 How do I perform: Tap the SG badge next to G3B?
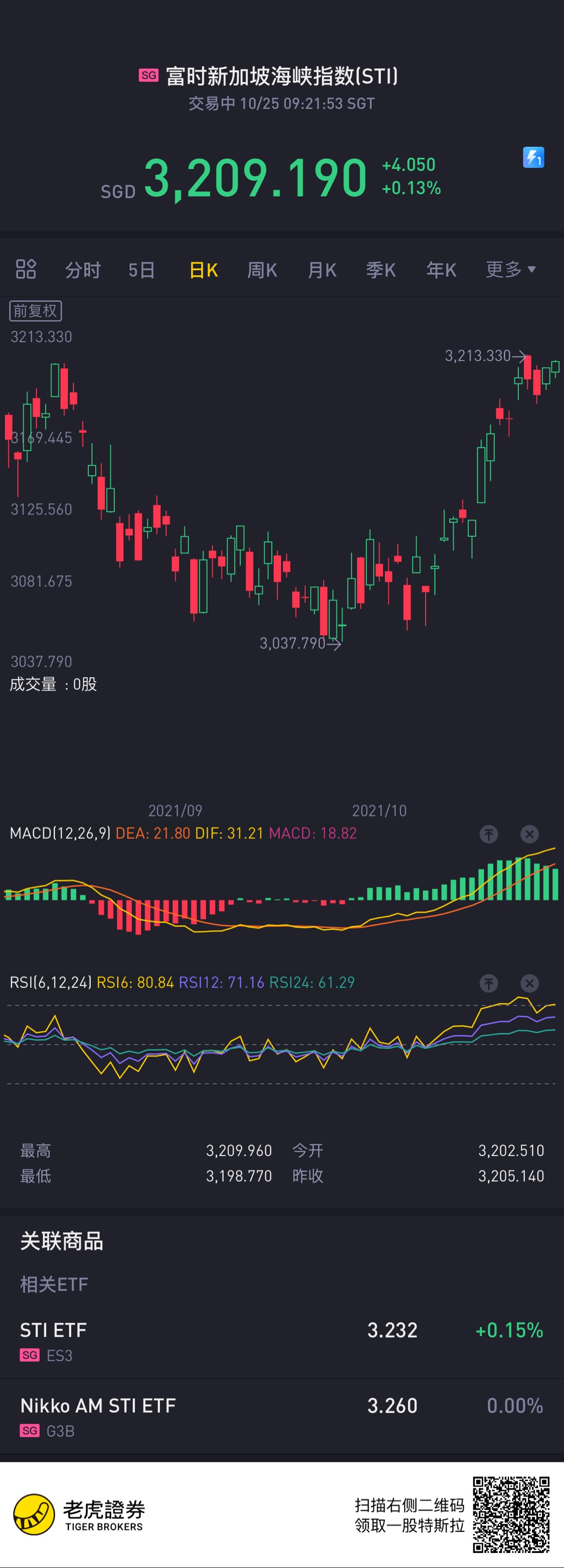pyautogui.click(x=30, y=1431)
